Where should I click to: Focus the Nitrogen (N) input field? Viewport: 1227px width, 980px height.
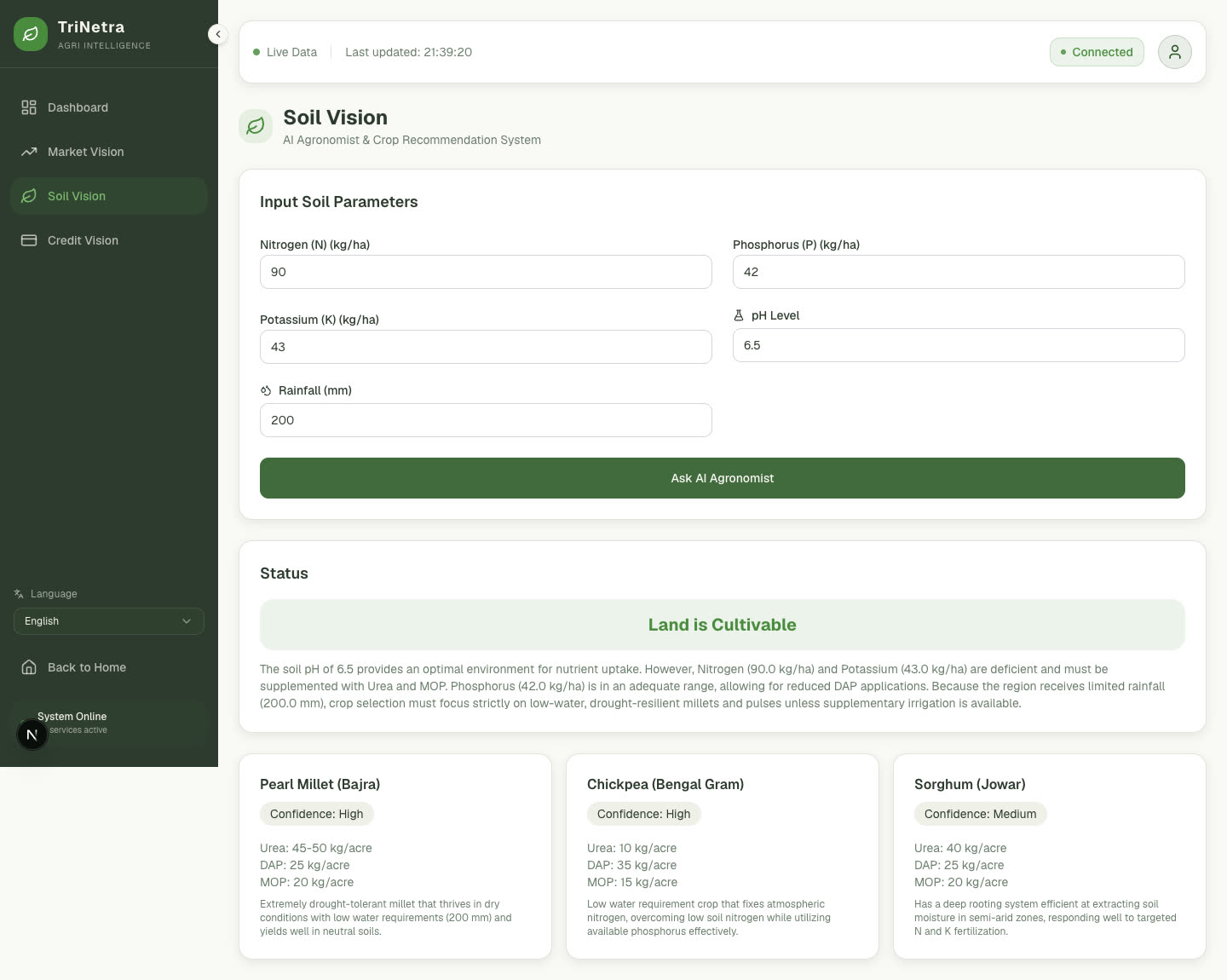[x=486, y=272]
